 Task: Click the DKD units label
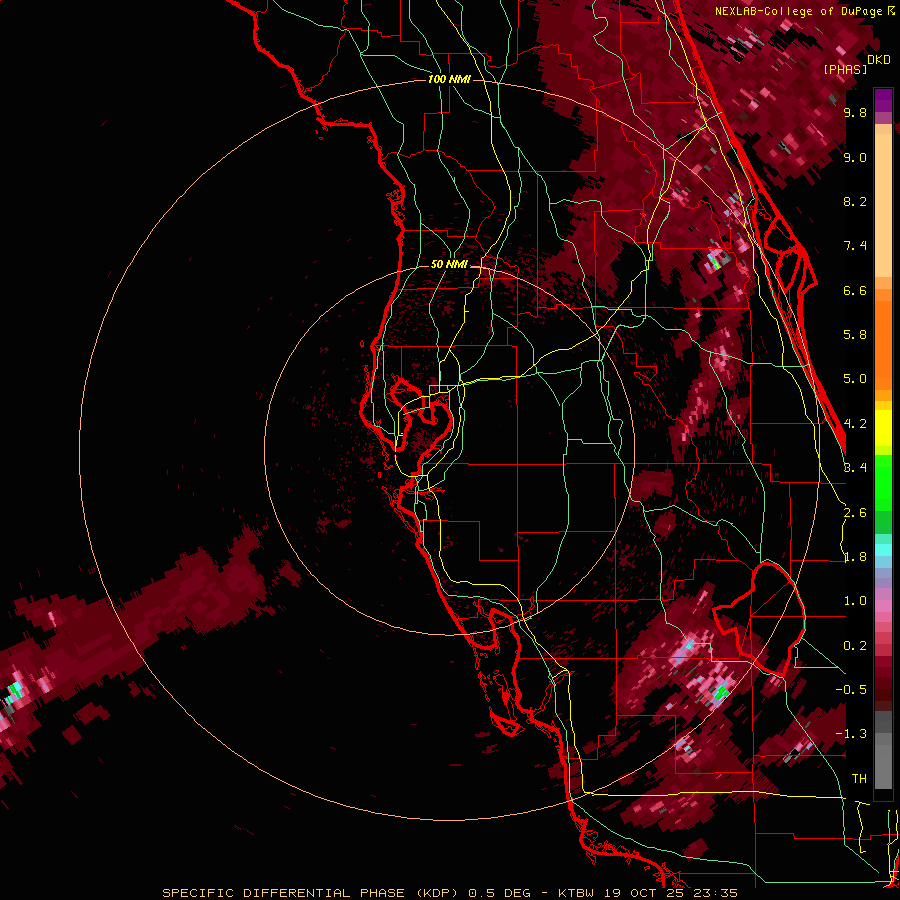tap(879, 59)
